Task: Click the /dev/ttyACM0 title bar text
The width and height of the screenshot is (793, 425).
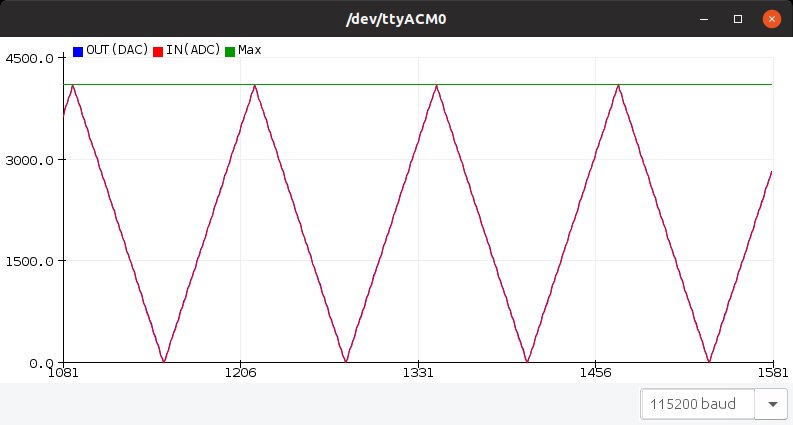Action: [396, 18]
